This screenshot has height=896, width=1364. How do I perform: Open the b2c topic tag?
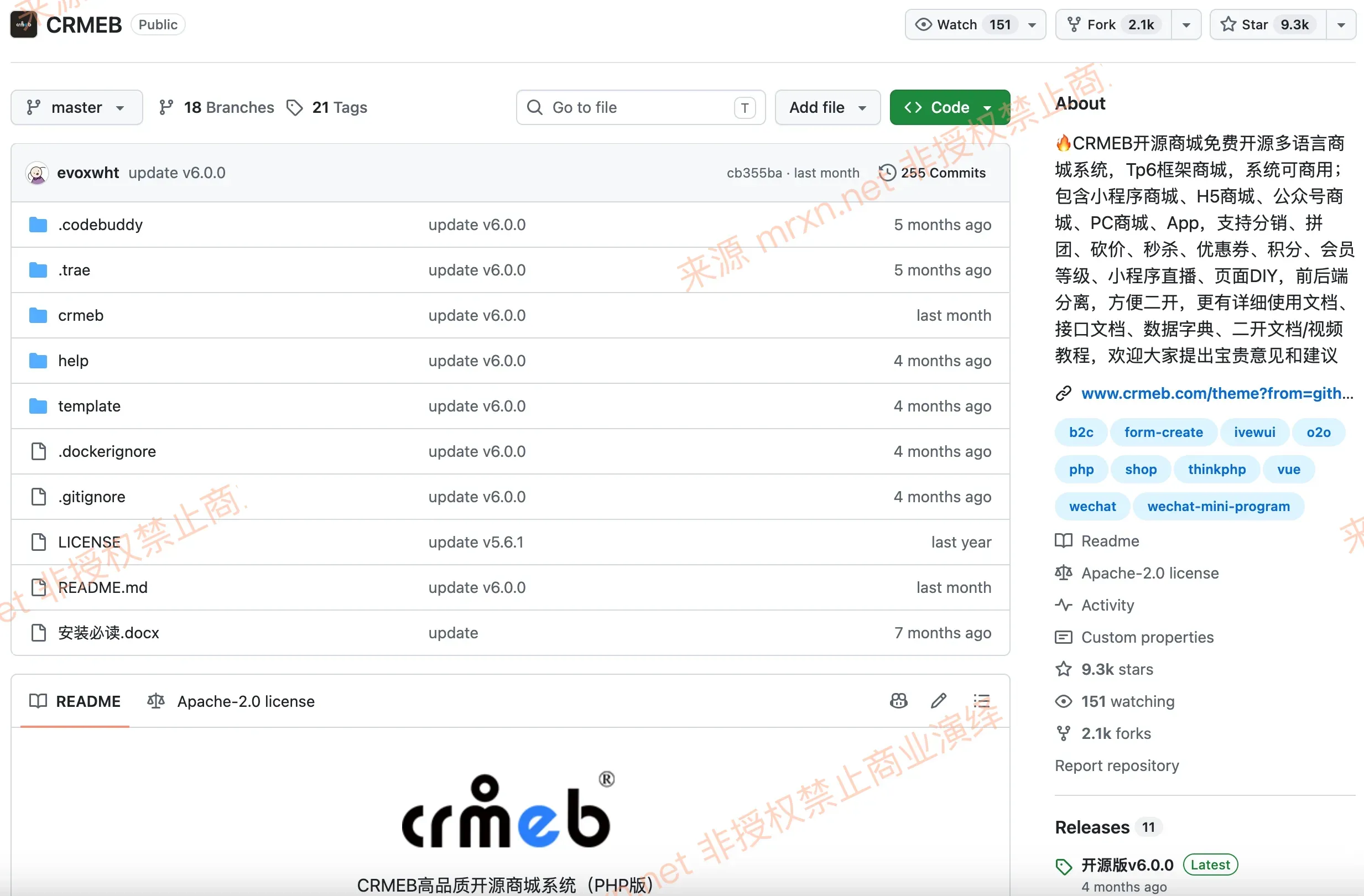point(1081,432)
